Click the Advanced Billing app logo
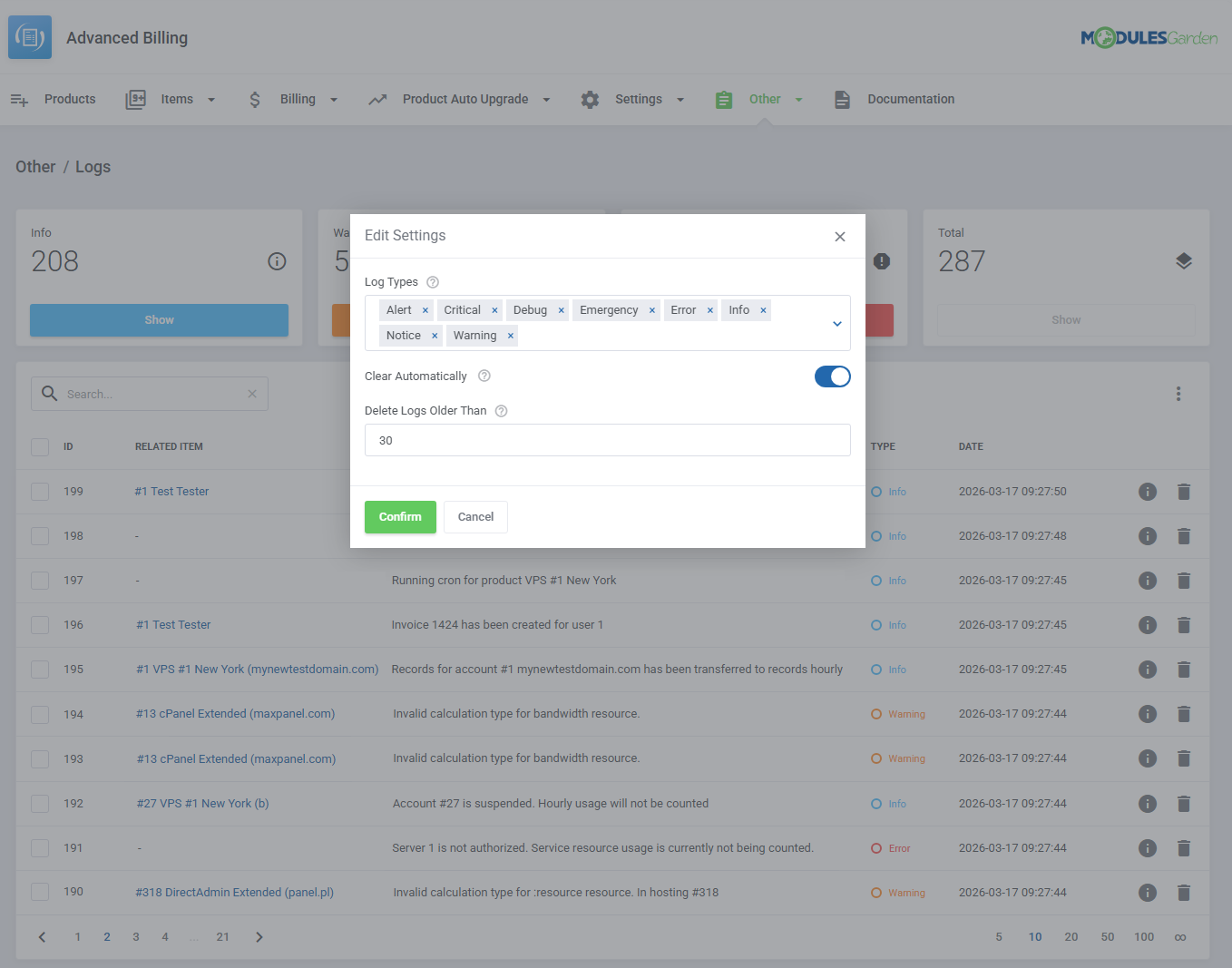Viewport: 1232px width, 968px height. tap(30, 37)
